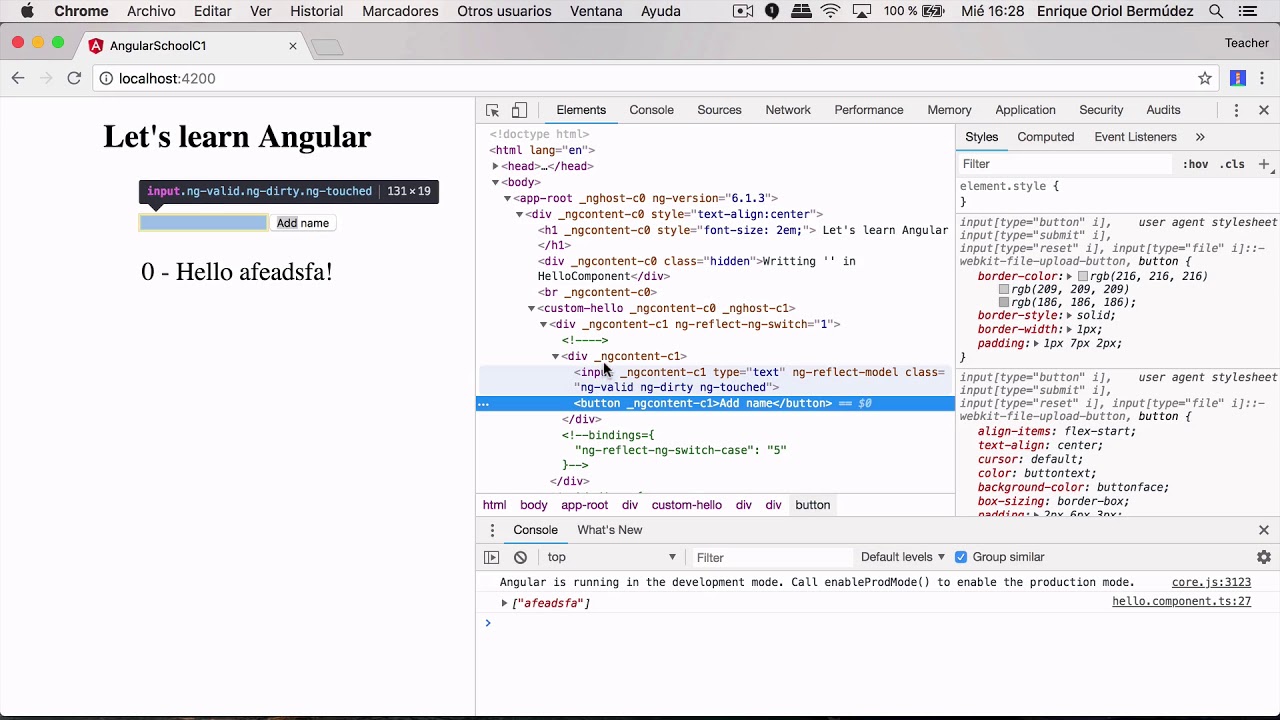Open the Historial menu in menu bar
Viewport: 1280px width, 720px height.
click(316, 11)
